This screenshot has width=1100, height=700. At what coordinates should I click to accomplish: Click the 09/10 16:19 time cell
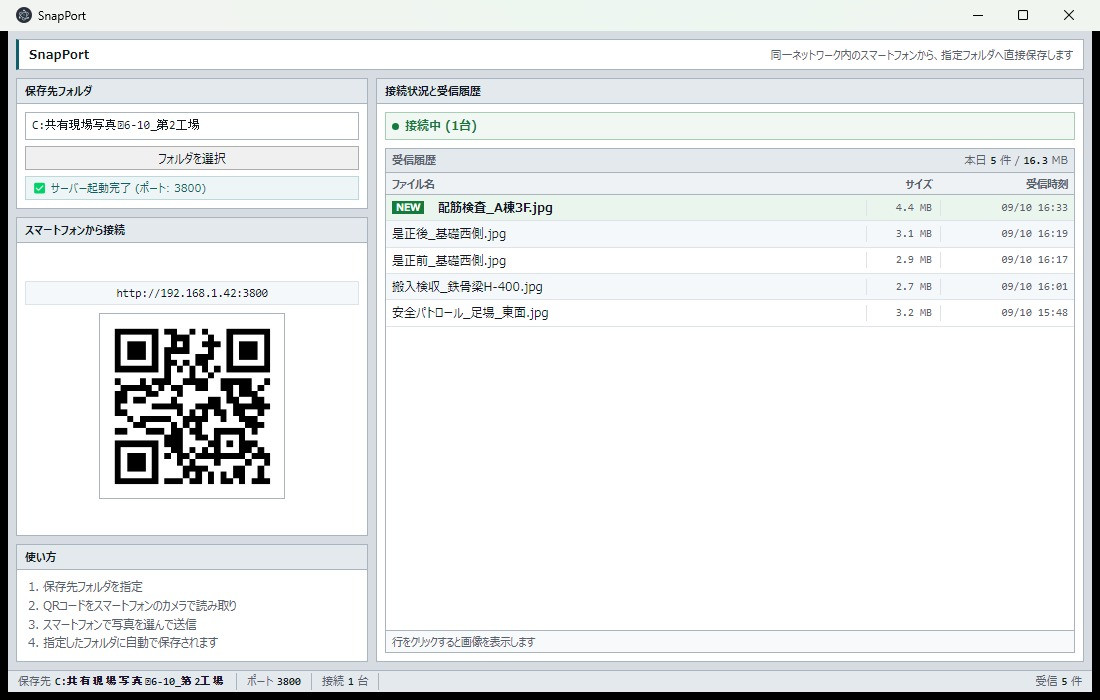(1034, 234)
